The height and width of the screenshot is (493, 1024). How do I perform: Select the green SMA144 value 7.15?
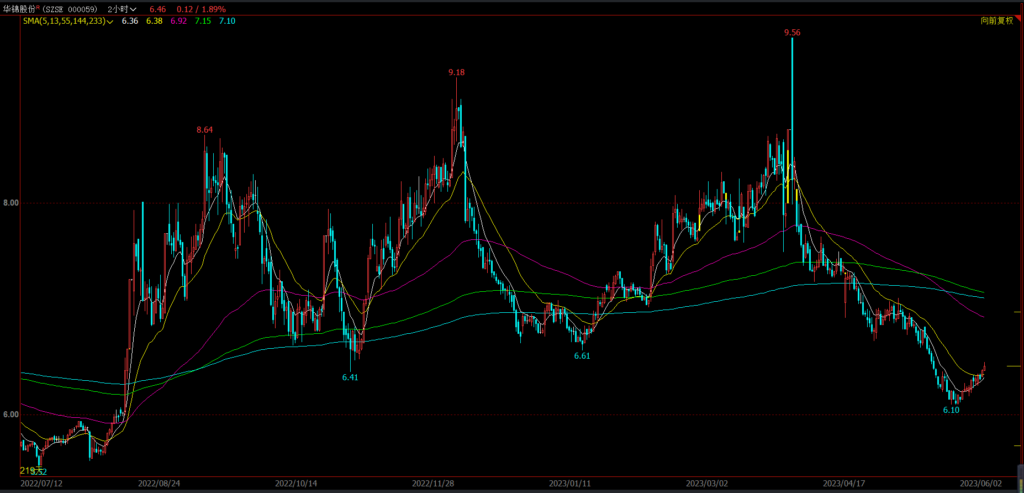[203, 22]
